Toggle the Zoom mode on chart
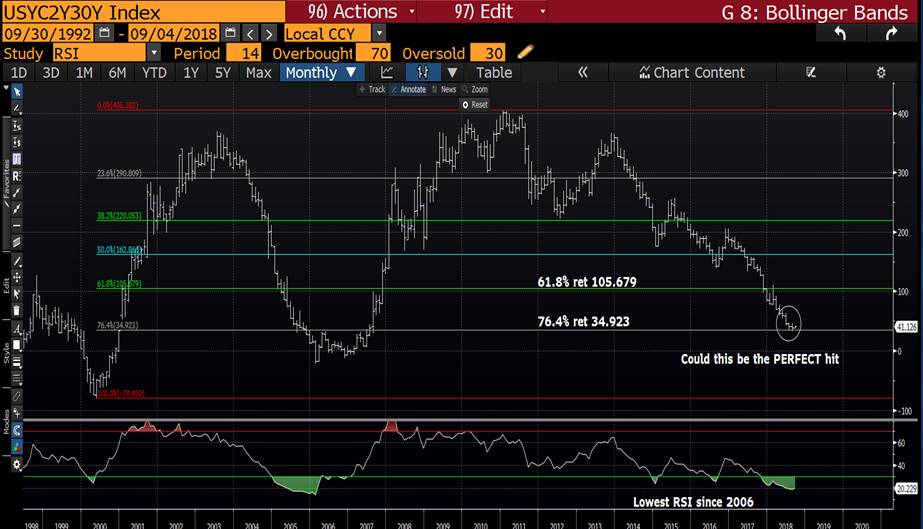This screenshot has width=923, height=529. point(478,89)
